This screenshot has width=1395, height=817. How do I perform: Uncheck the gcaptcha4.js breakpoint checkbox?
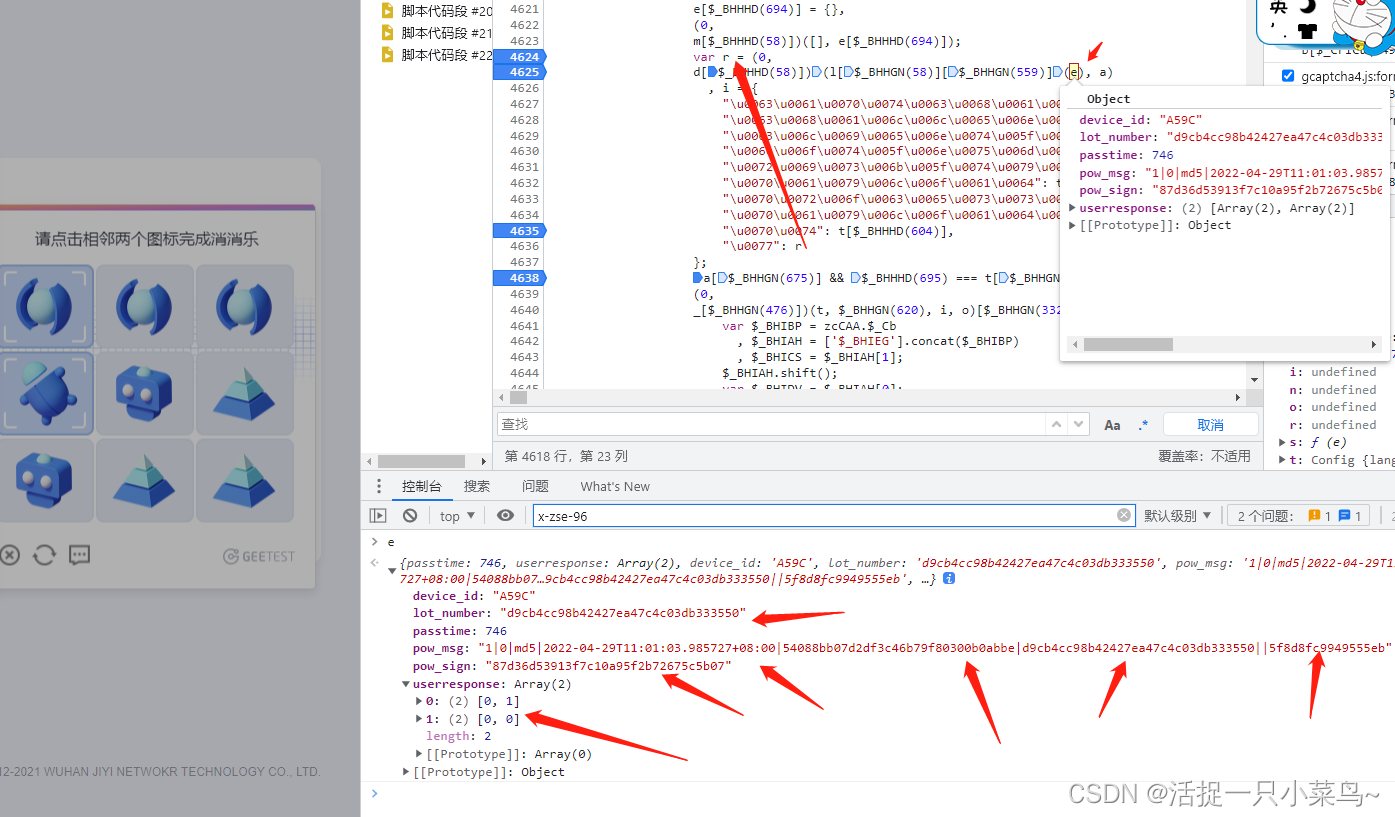coord(1288,76)
